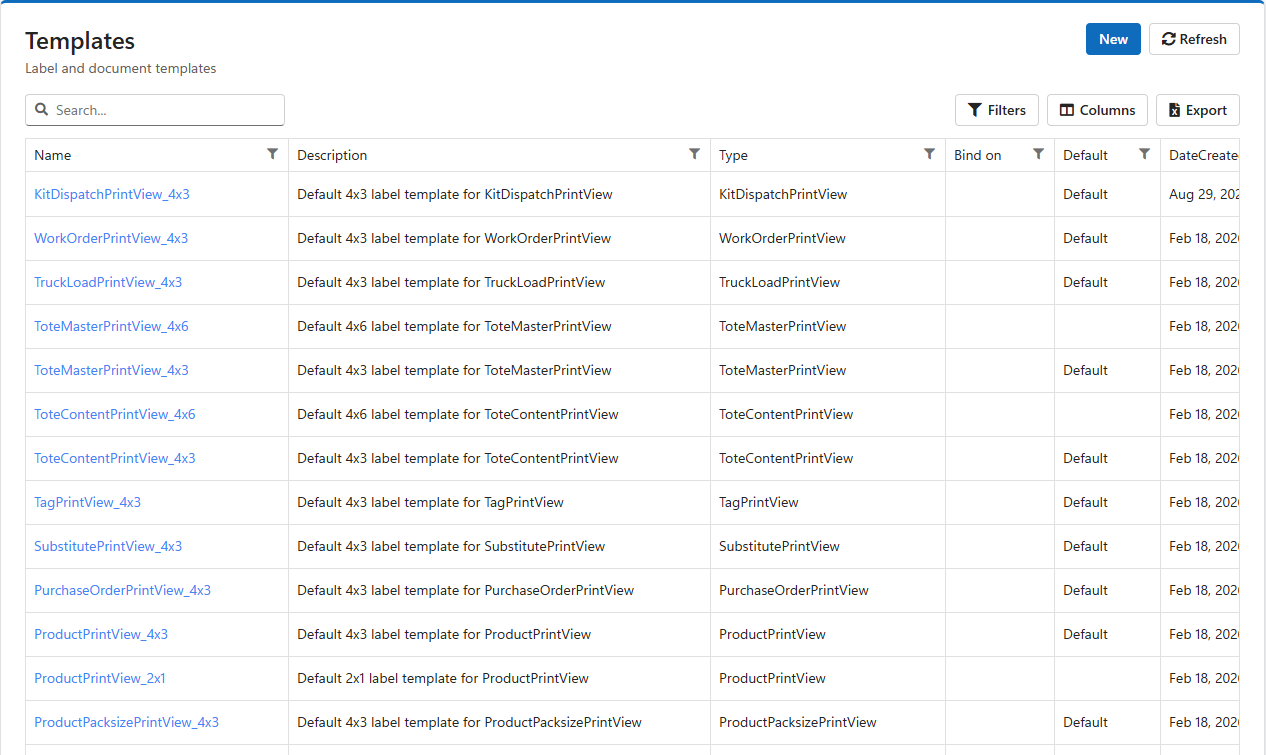
Task: Open ToteContentPrintView_4x3 template link
Action: (x=115, y=458)
